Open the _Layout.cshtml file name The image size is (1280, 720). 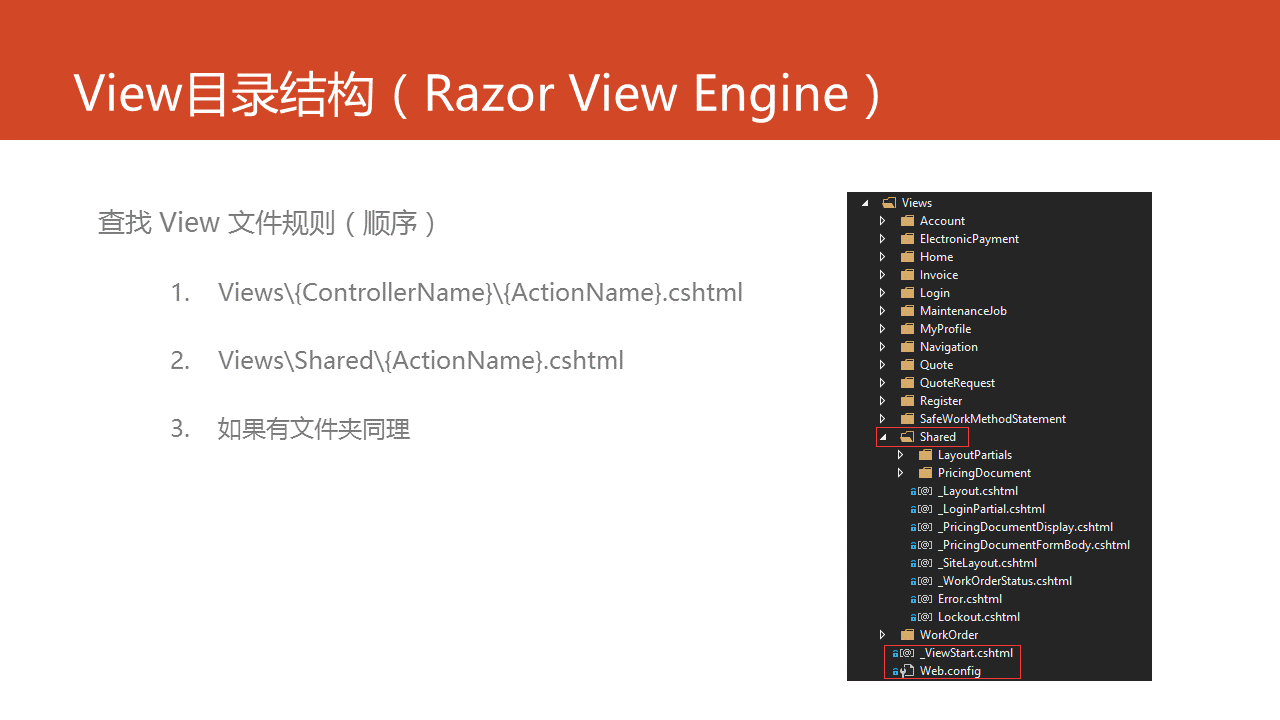(978, 491)
